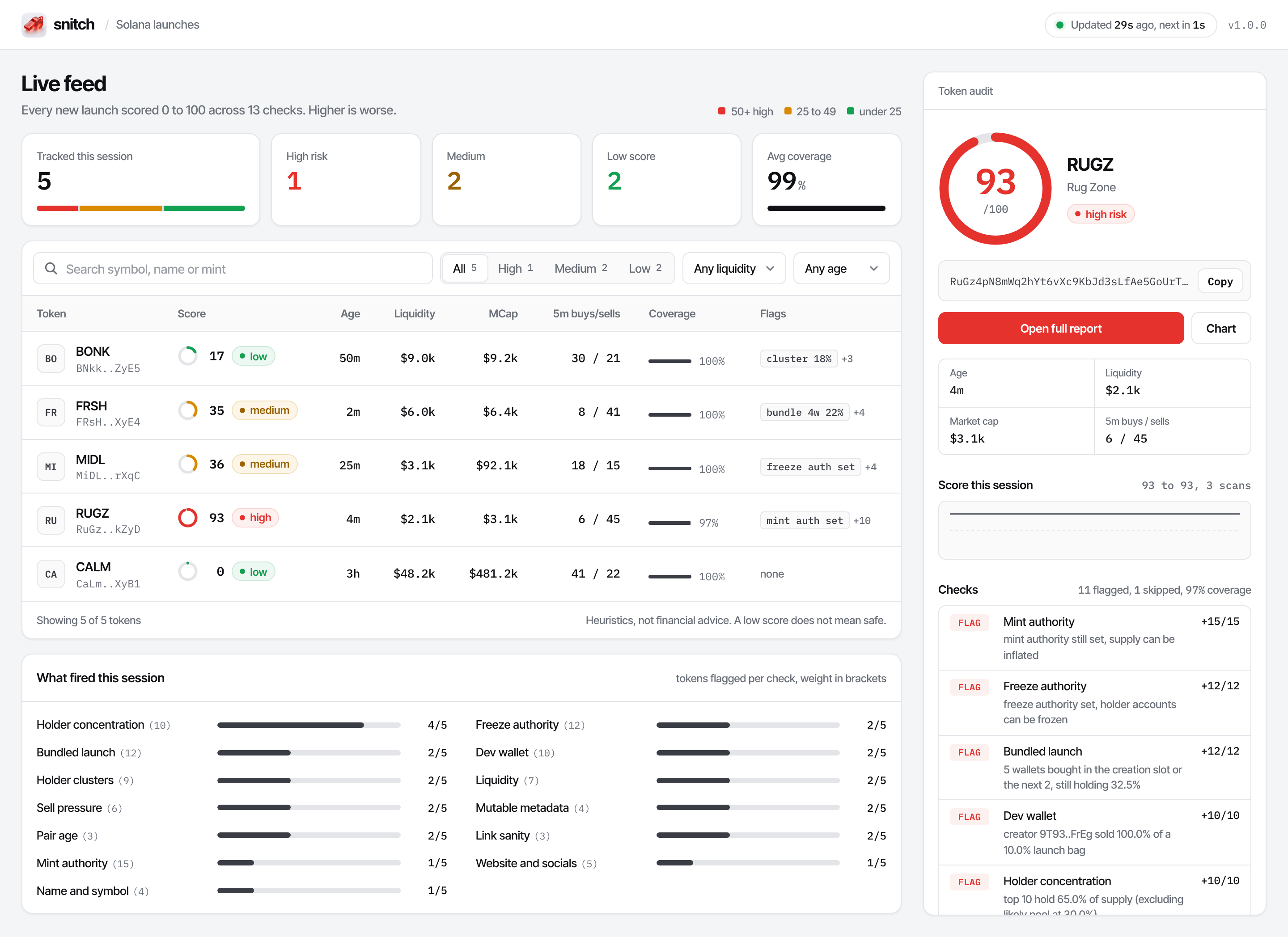Image resolution: width=1288 pixels, height=937 pixels.
Task: Click the search symbol, name or mint field
Action: 233,268
